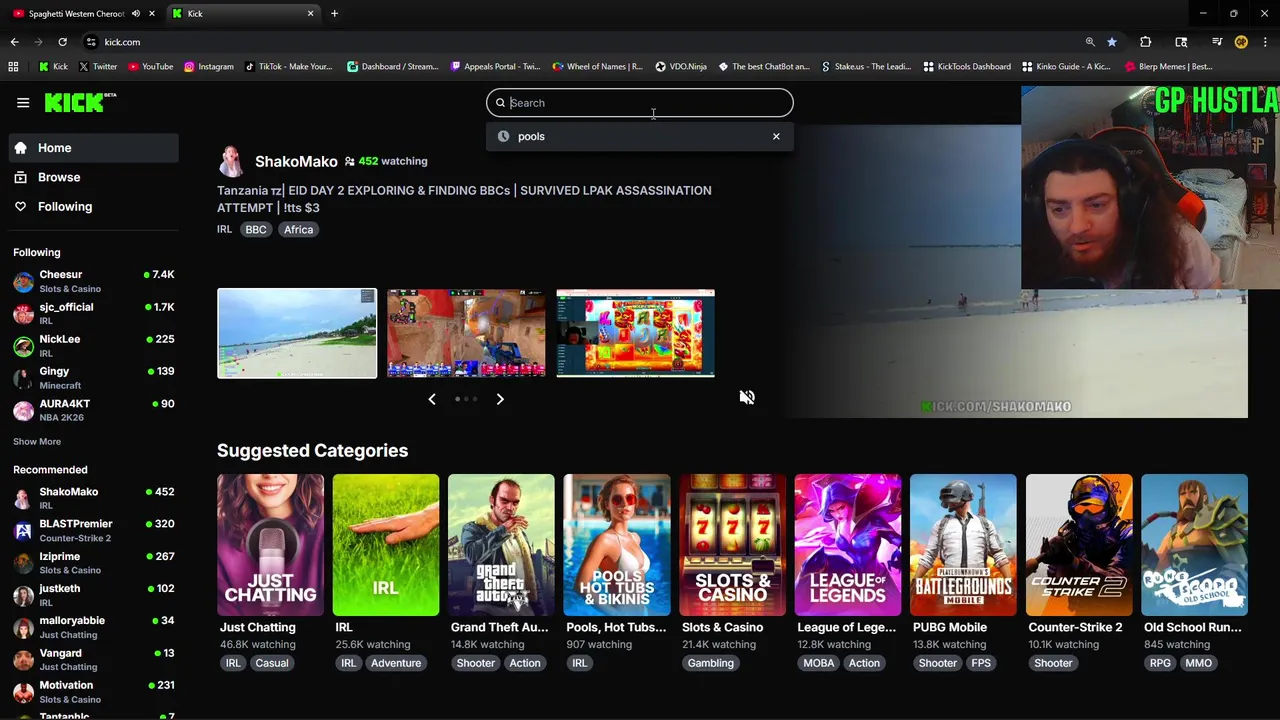Click MOBA tag under League of Legends
The width and height of the screenshot is (1280, 720).
click(x=819, y=663)
